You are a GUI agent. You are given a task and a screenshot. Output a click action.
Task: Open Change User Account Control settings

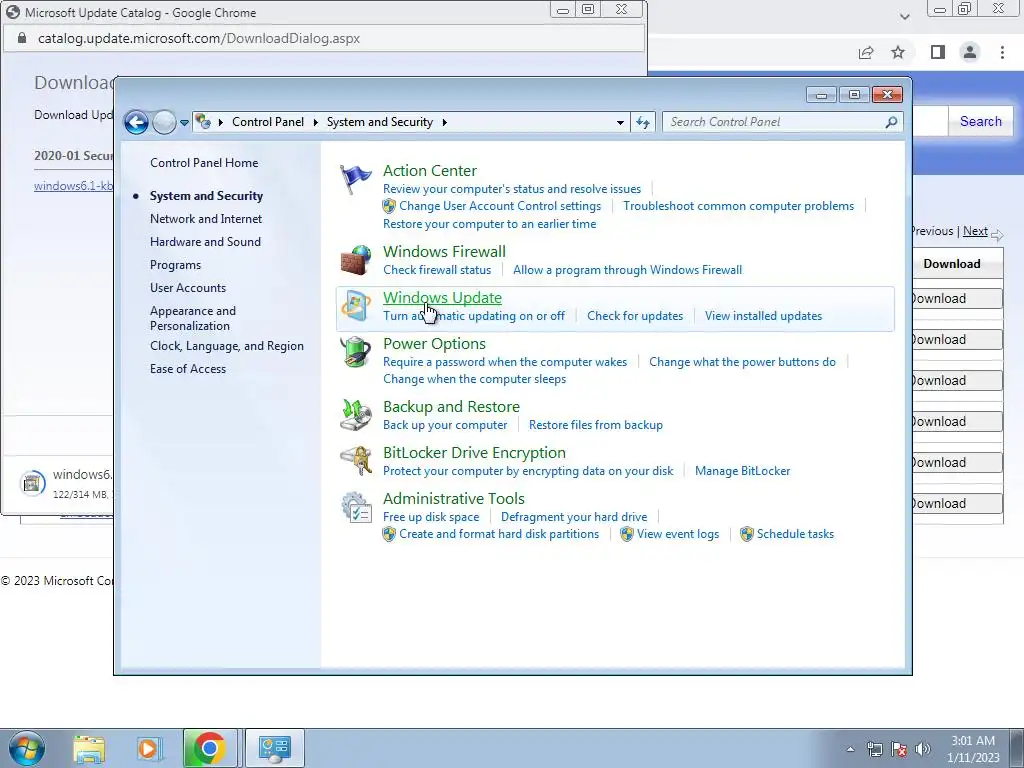pyautogui.click(x=500, y=206)
